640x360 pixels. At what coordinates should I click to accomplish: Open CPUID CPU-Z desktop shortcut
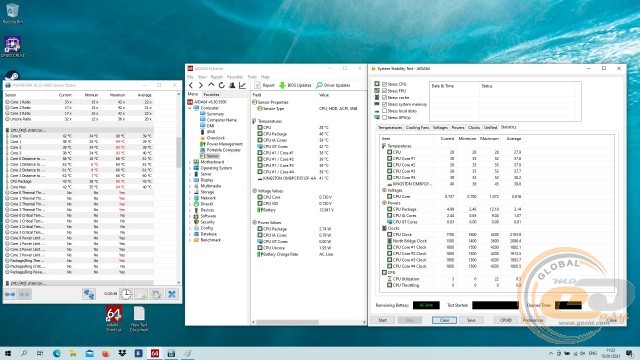12,47
